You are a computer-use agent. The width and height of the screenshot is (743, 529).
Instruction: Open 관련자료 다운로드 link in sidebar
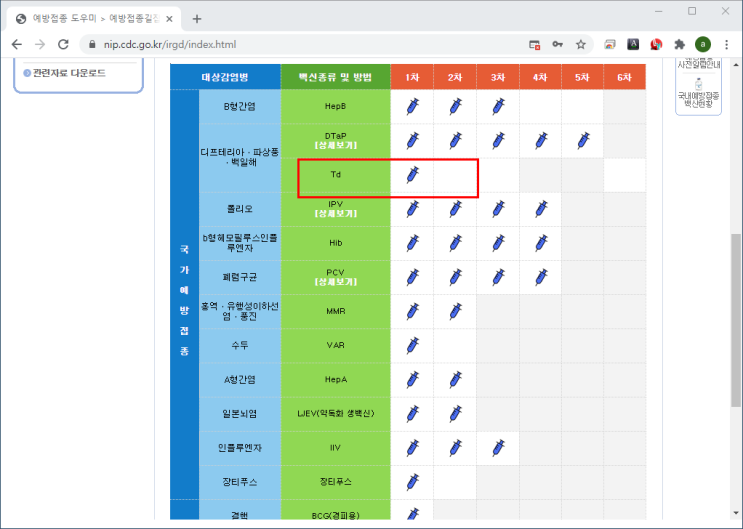coord(69,73)
